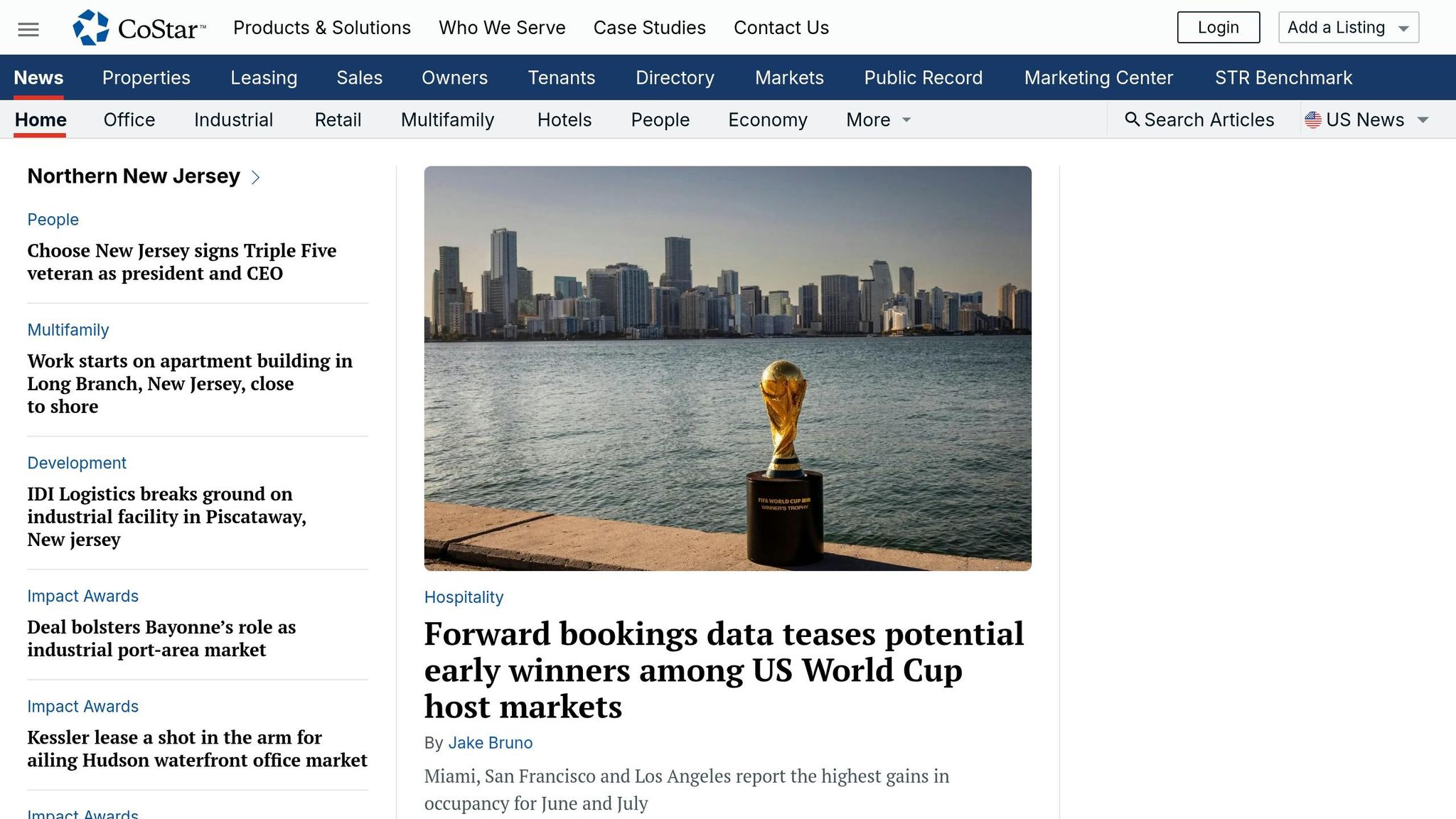
Task: Click the CoStar logo
Action: pos(139,28)
